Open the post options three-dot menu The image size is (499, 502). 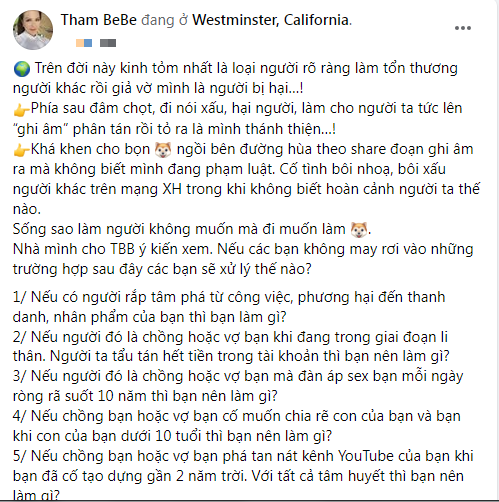pyautogui.click(x=463, y=28)
